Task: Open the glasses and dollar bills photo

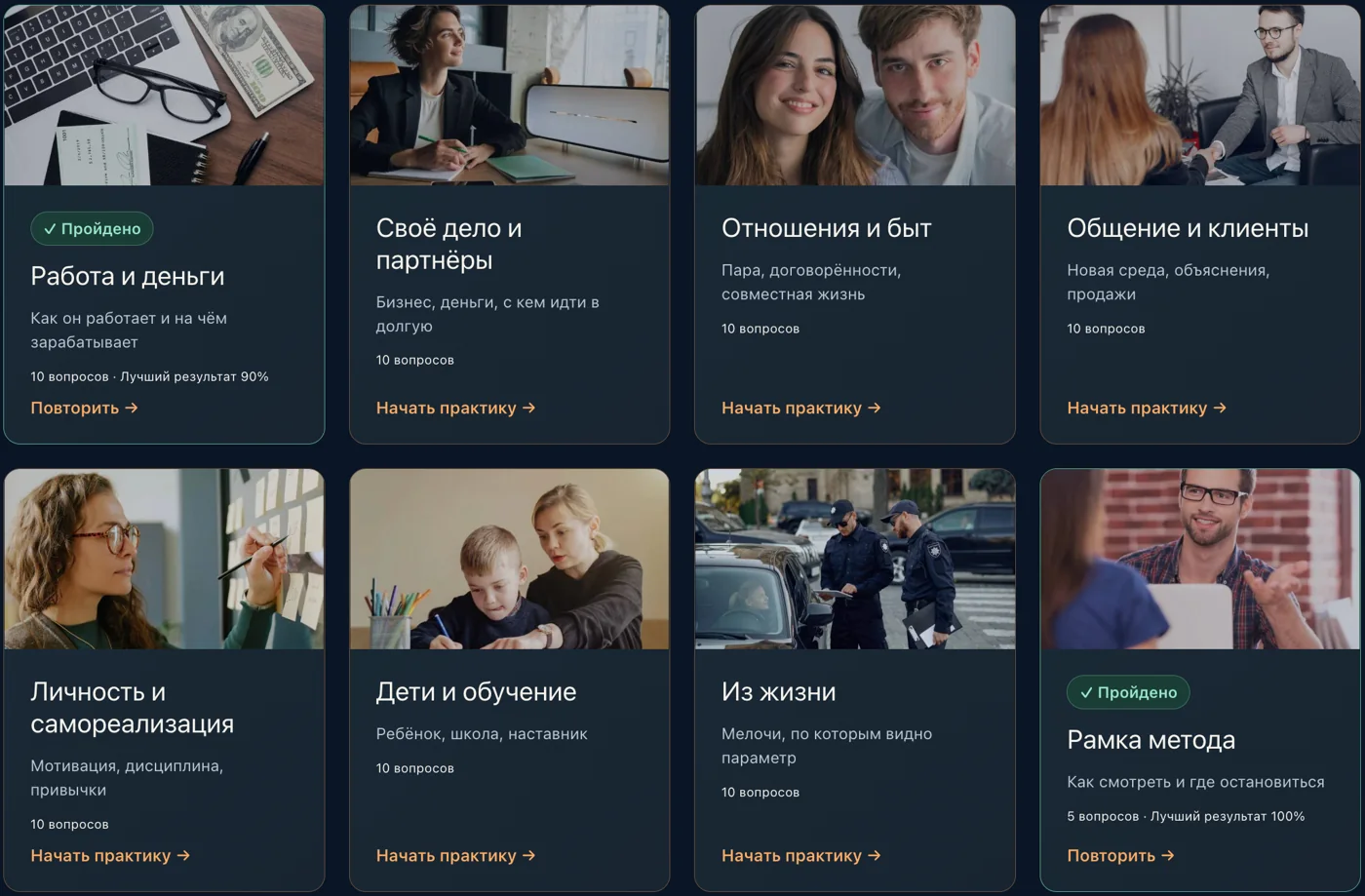Action: 164,95
